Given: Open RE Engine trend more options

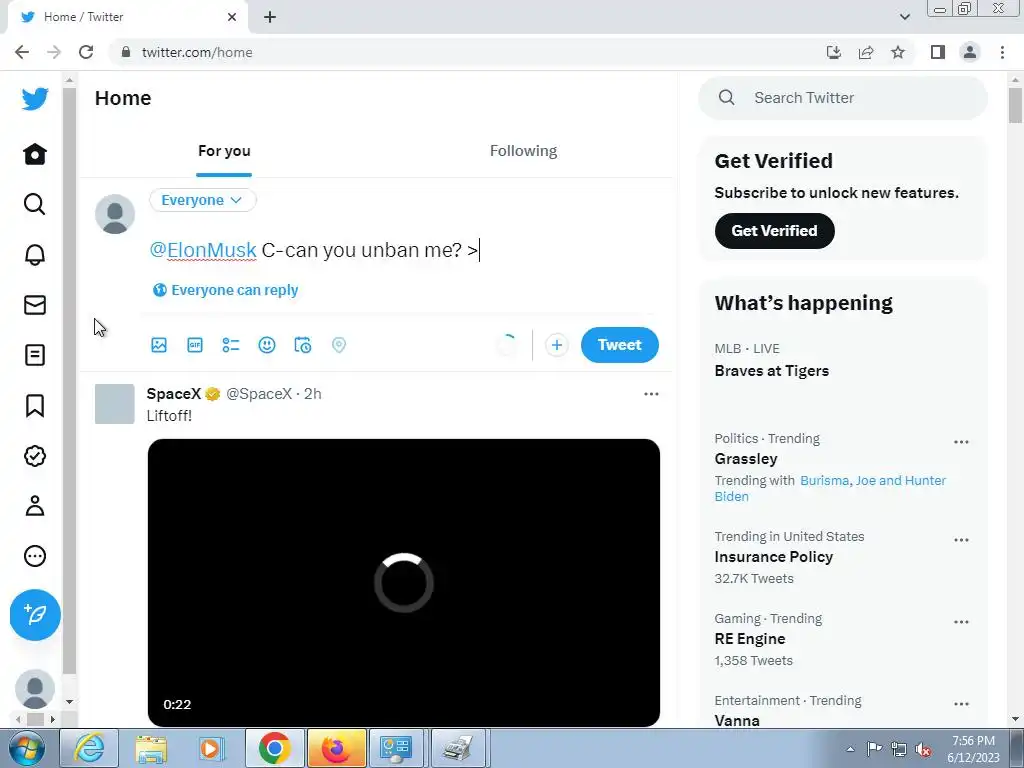Looking at the screenshot, I should 961,622.
